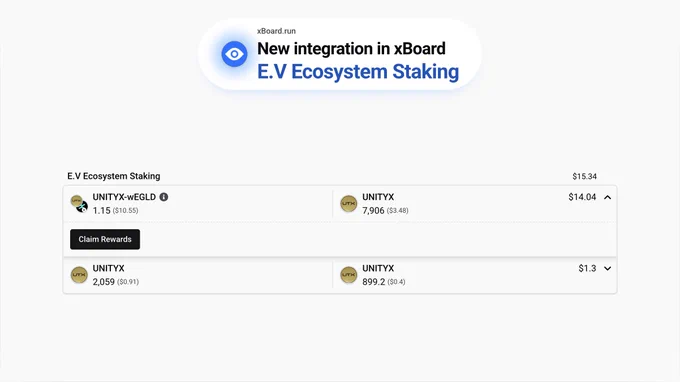Claim Rewards for UNITYX-wEGLD farm

105,239
